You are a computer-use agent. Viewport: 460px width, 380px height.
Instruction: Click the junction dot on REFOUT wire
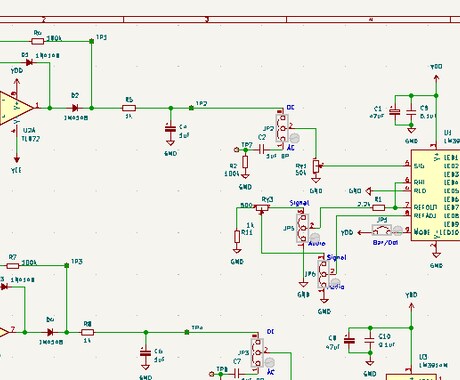click(395, 208)
